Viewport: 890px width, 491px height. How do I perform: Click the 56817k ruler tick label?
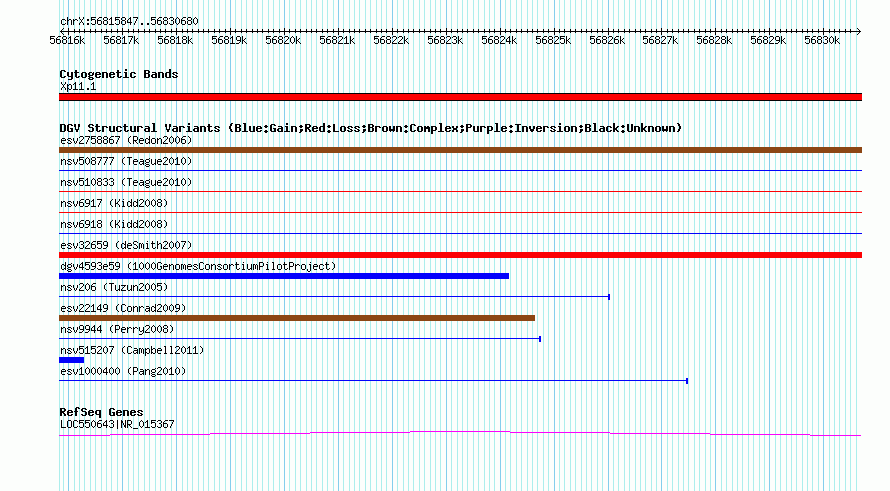coord(121,40)
